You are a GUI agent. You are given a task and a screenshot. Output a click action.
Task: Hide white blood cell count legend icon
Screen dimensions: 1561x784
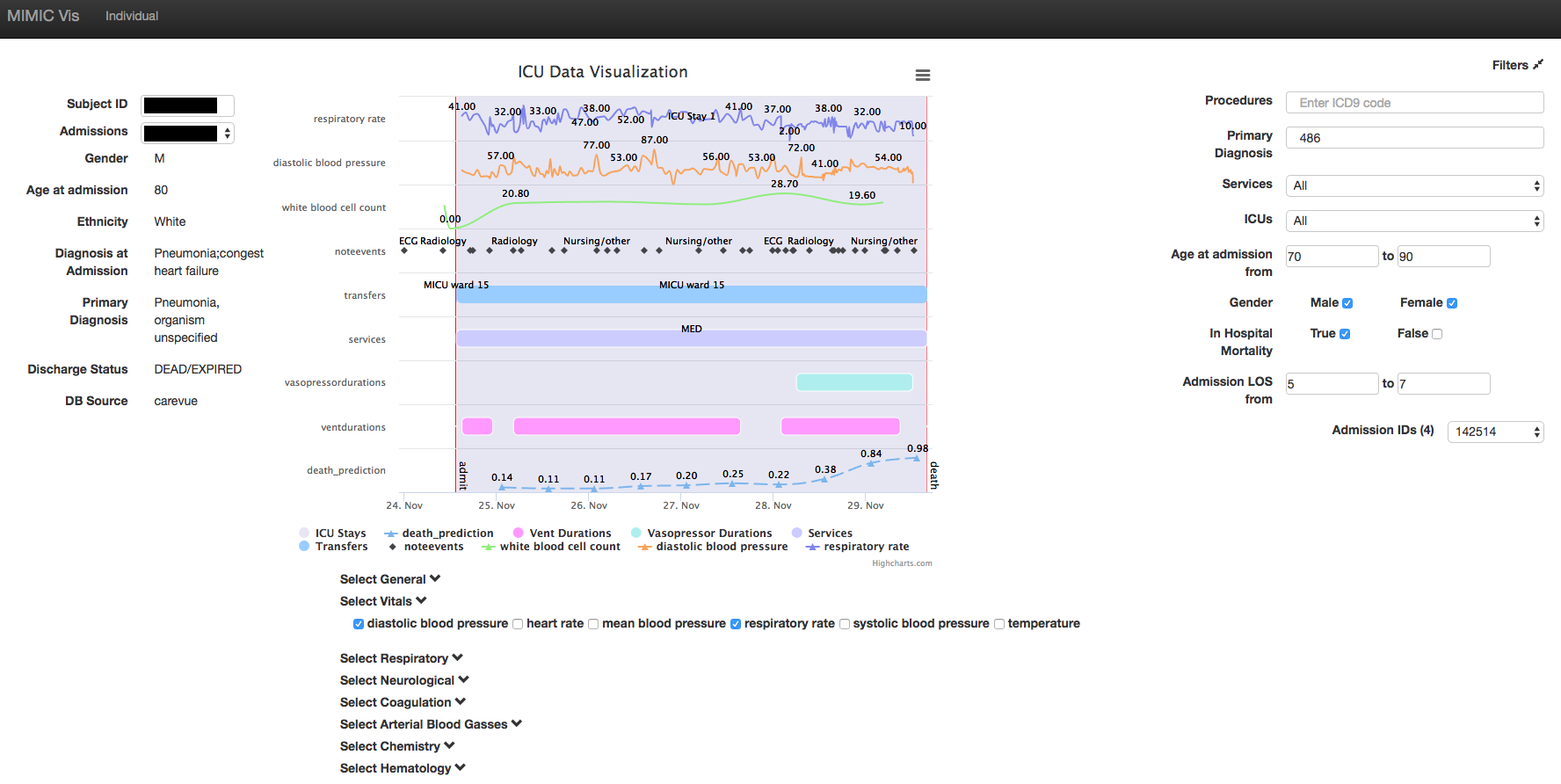(x=489, y=547)
